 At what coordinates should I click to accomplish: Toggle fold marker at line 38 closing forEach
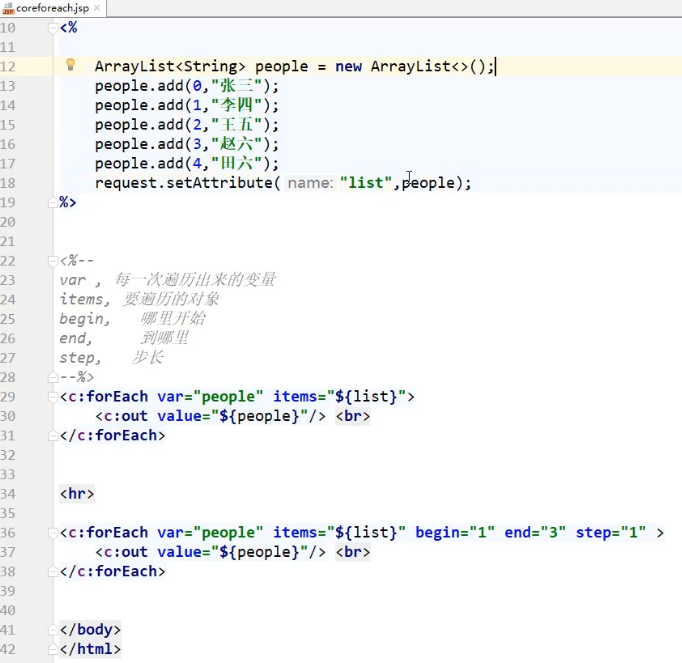(x=53, y=571)
